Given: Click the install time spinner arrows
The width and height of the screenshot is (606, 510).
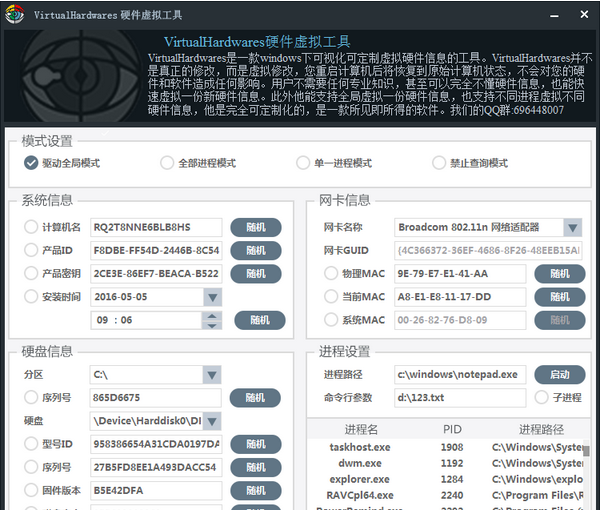Looking at the screenshot, I should click(x=212, y=320).
